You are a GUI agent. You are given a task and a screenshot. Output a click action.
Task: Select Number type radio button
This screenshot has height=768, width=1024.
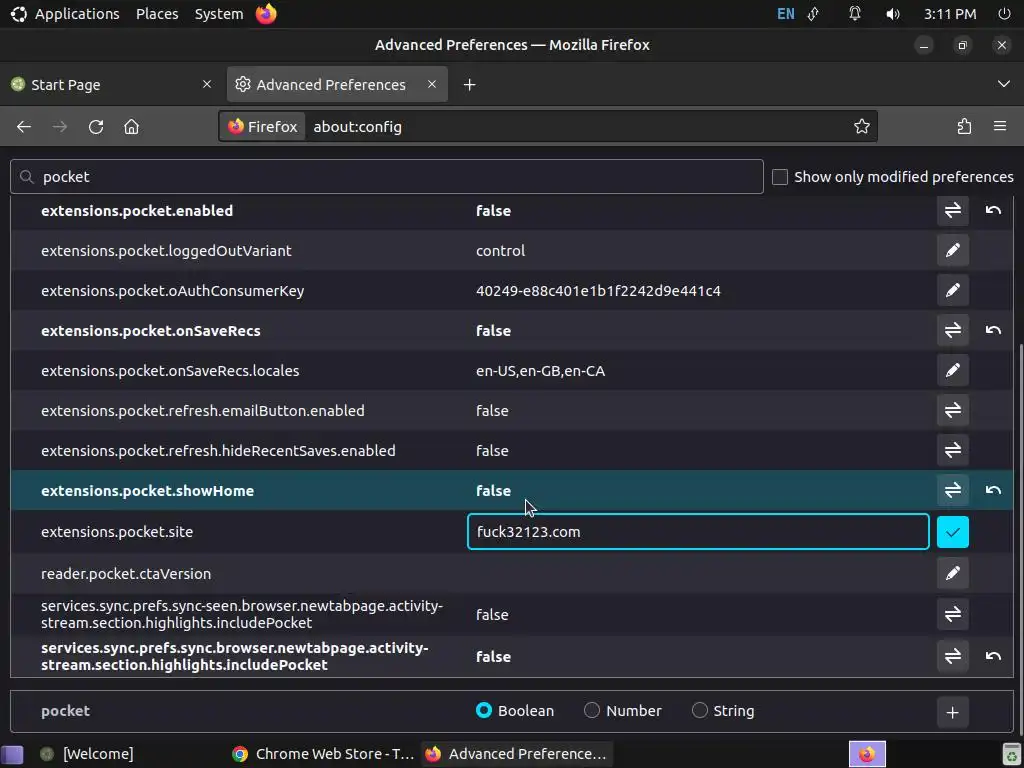(x=592, y=711)
